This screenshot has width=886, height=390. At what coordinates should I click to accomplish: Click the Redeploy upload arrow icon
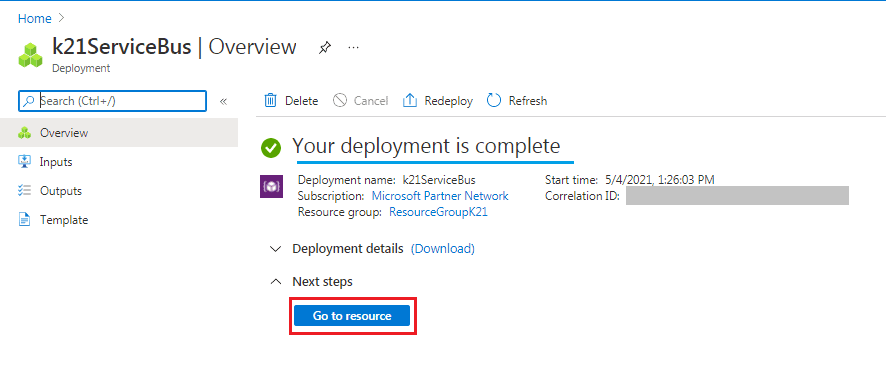(409, 101)
